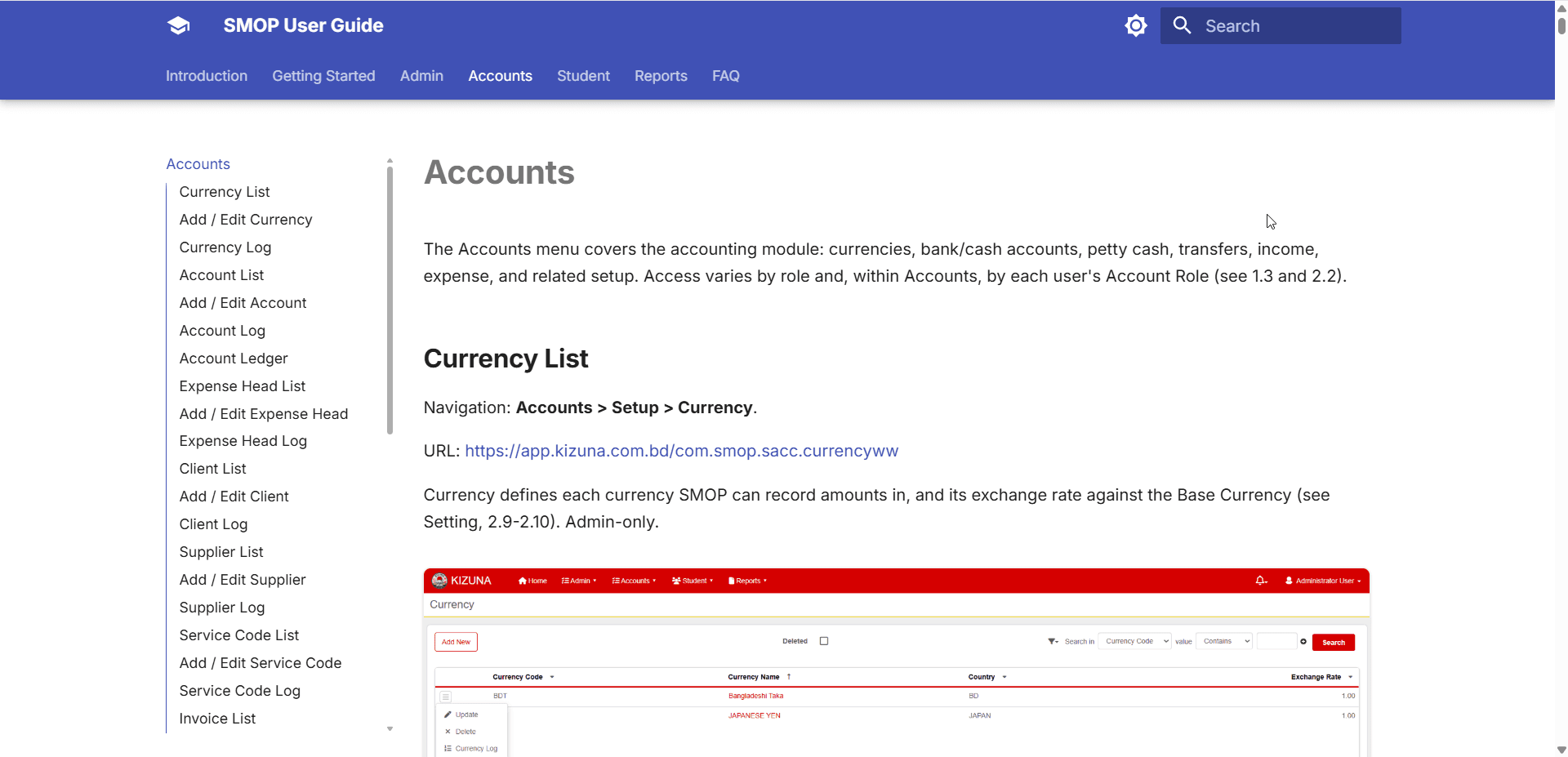Open the SMOP User Guide title link
Image resolution: width=1568 pixels, height=757 pixels.
click(303, 25)
